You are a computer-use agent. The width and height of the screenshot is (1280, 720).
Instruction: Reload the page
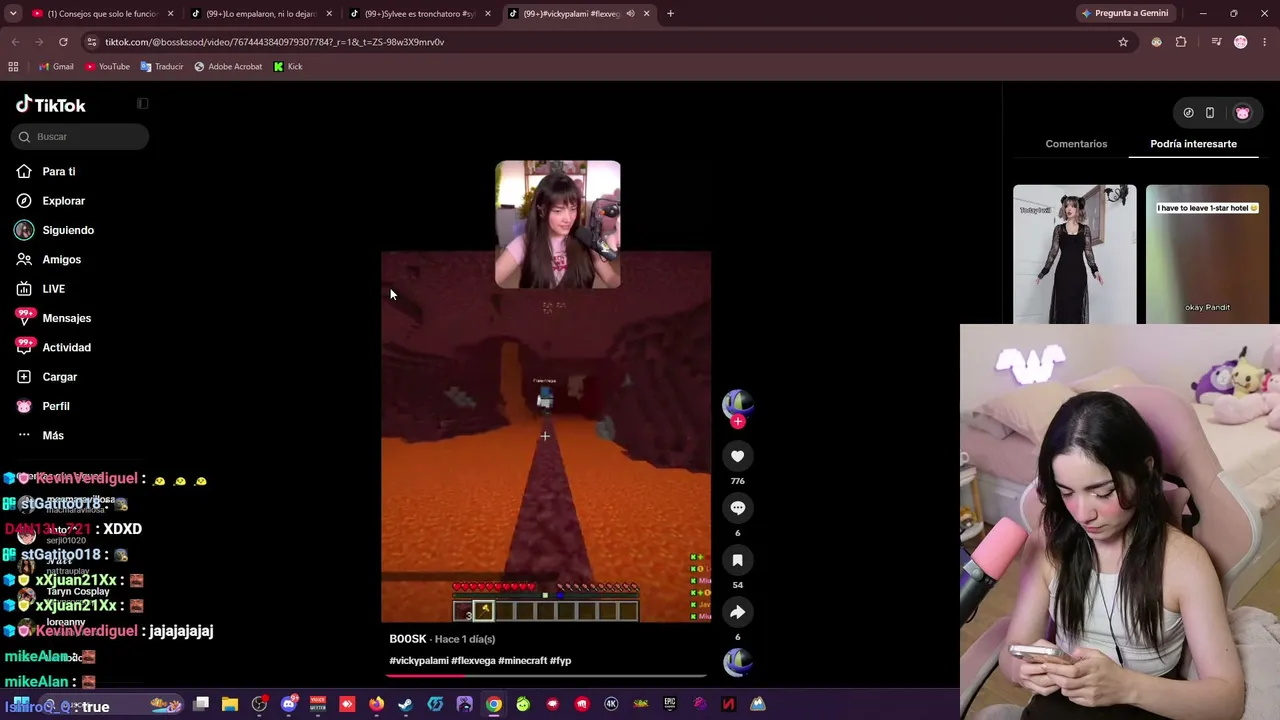(63, 42)
